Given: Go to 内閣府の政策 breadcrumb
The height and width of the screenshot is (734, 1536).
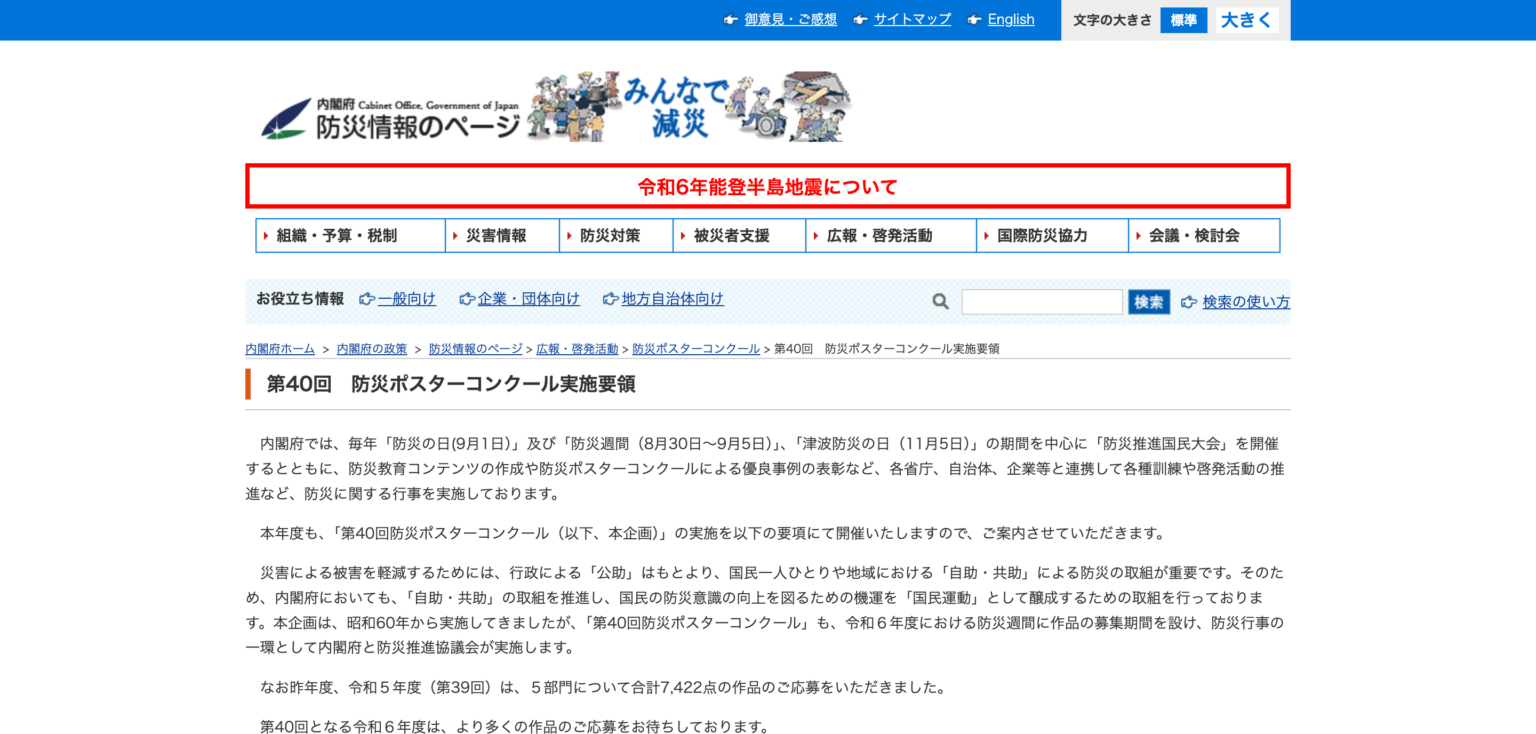Looking at the screenshot, I should coord(372,349).
